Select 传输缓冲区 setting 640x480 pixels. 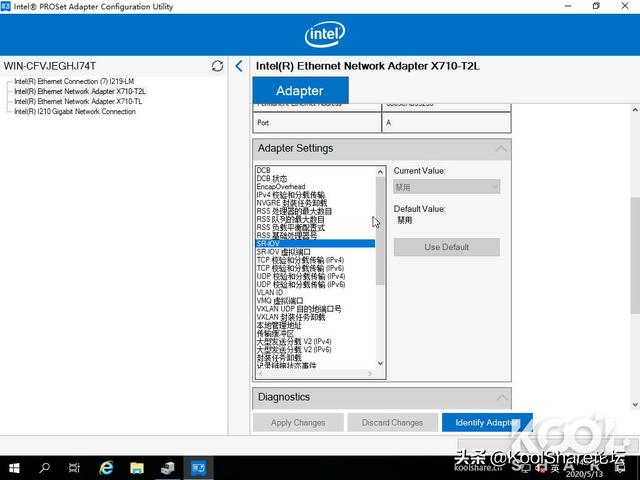275,333
